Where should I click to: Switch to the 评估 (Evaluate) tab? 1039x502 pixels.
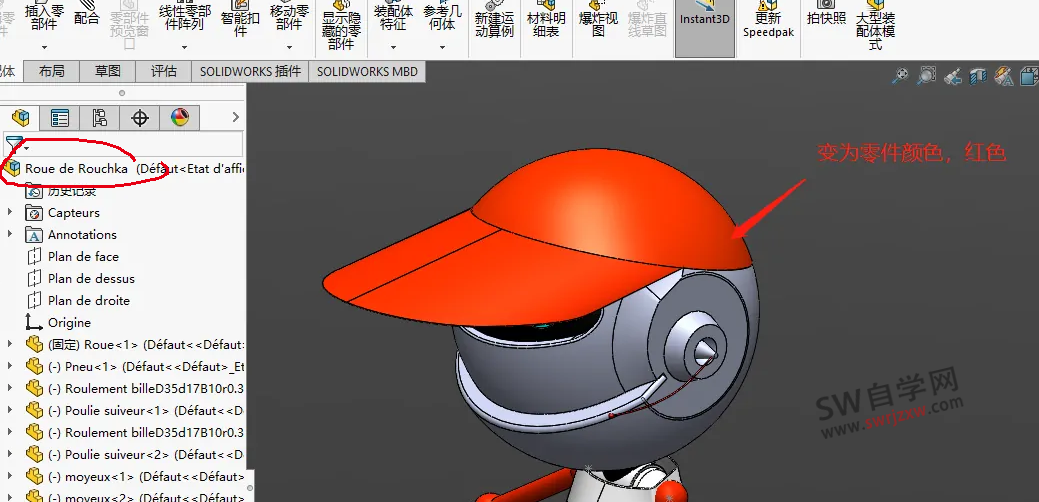[x=163, y=72]
